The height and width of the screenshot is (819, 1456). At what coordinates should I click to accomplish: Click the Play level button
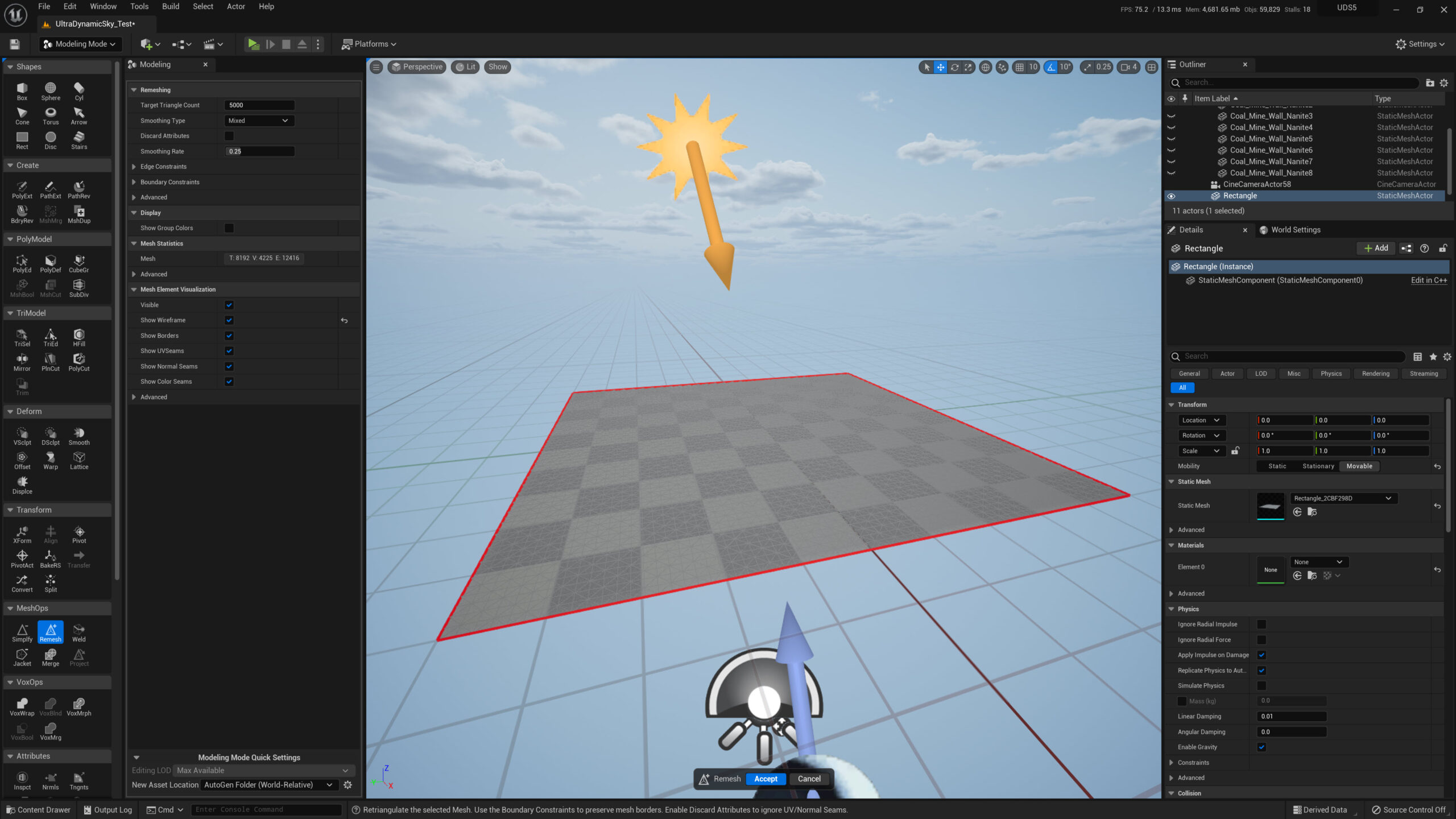click(x=253, y=44)
